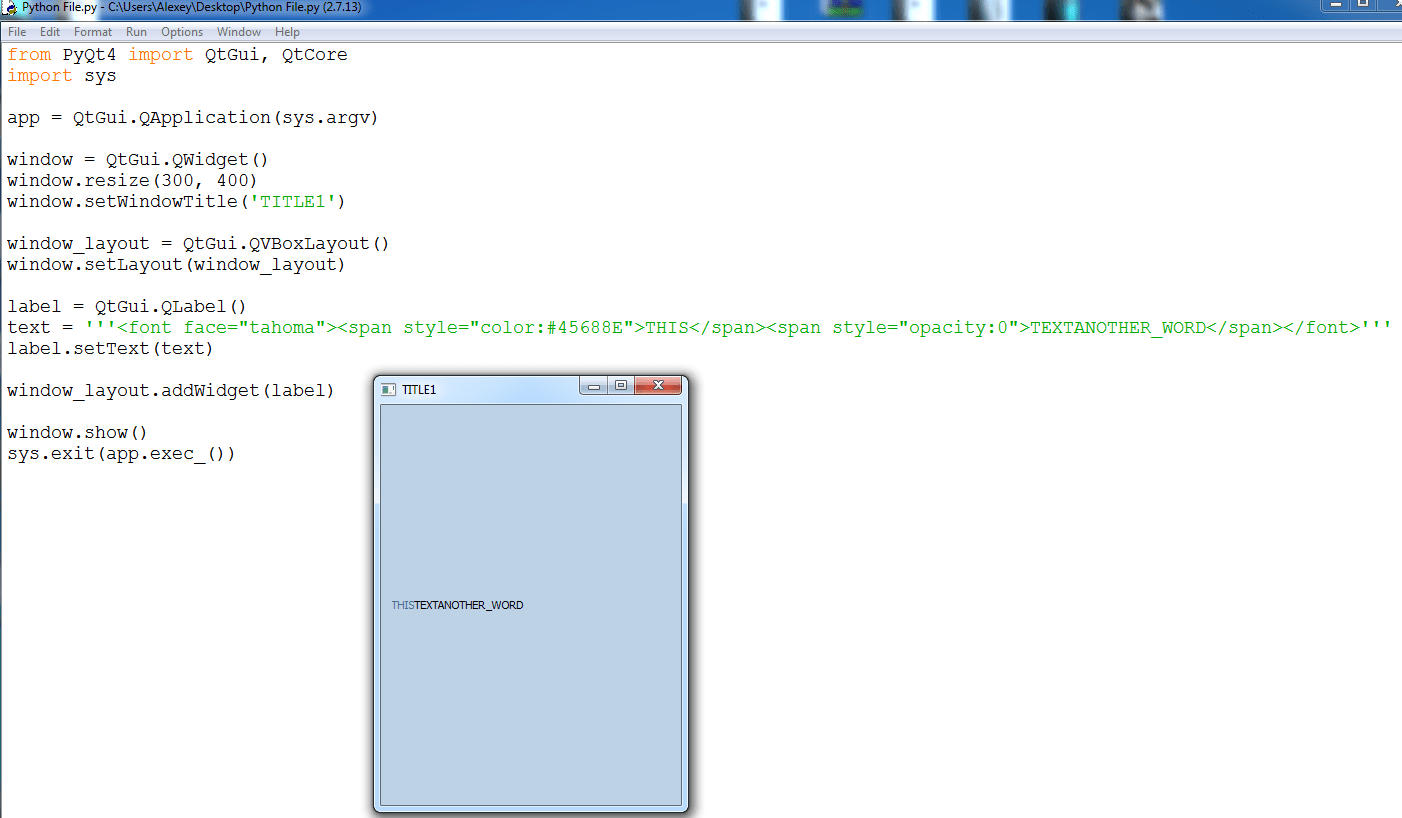Click the Python icon in IDLE's title bar
Image resolution: width=1402 pixels, height=818 pixels.
click(8, 8)
